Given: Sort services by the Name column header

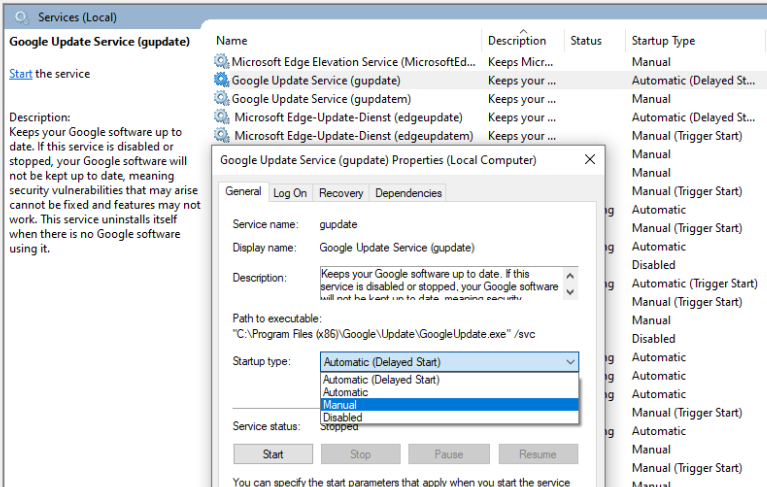Looking at the screenshot, I should [x=232, y=41].
